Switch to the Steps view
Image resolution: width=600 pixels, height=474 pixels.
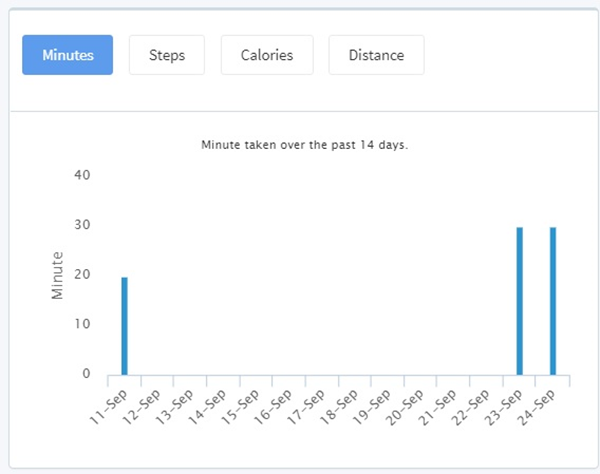(167, 55)
